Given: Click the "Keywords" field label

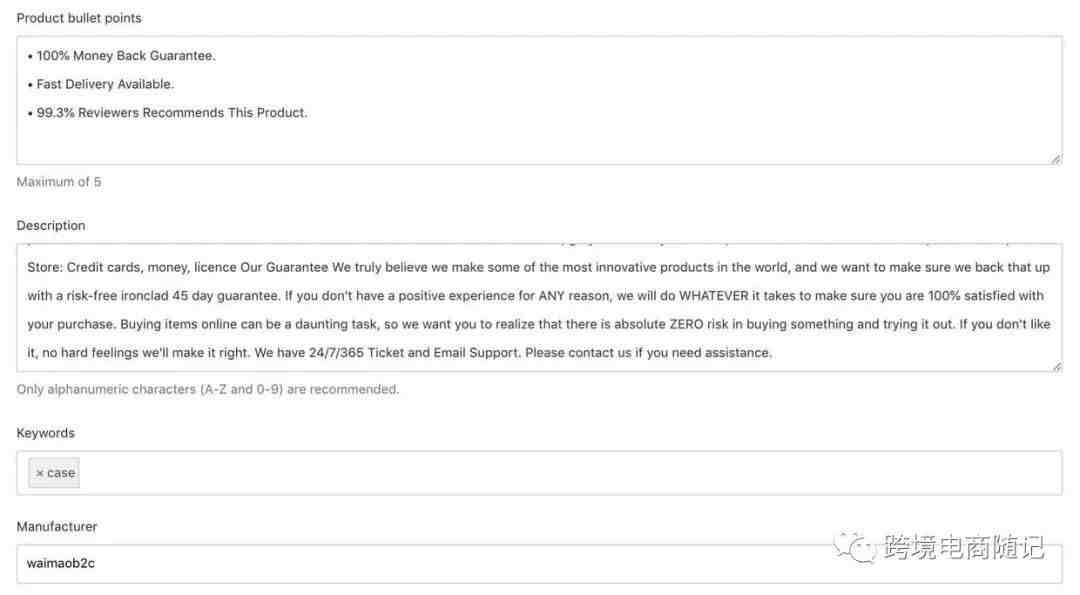Looking at the screenshot, I should 45,432.
